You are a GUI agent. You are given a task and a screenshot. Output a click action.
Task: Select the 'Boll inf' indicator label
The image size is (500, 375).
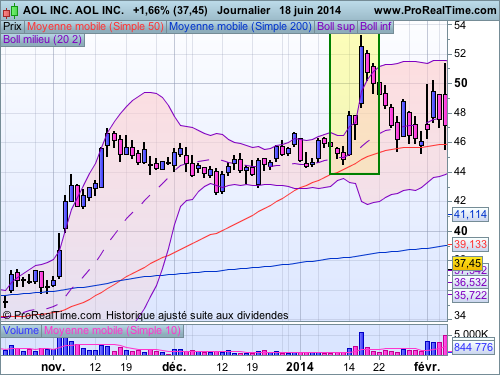tap(376, 26)
